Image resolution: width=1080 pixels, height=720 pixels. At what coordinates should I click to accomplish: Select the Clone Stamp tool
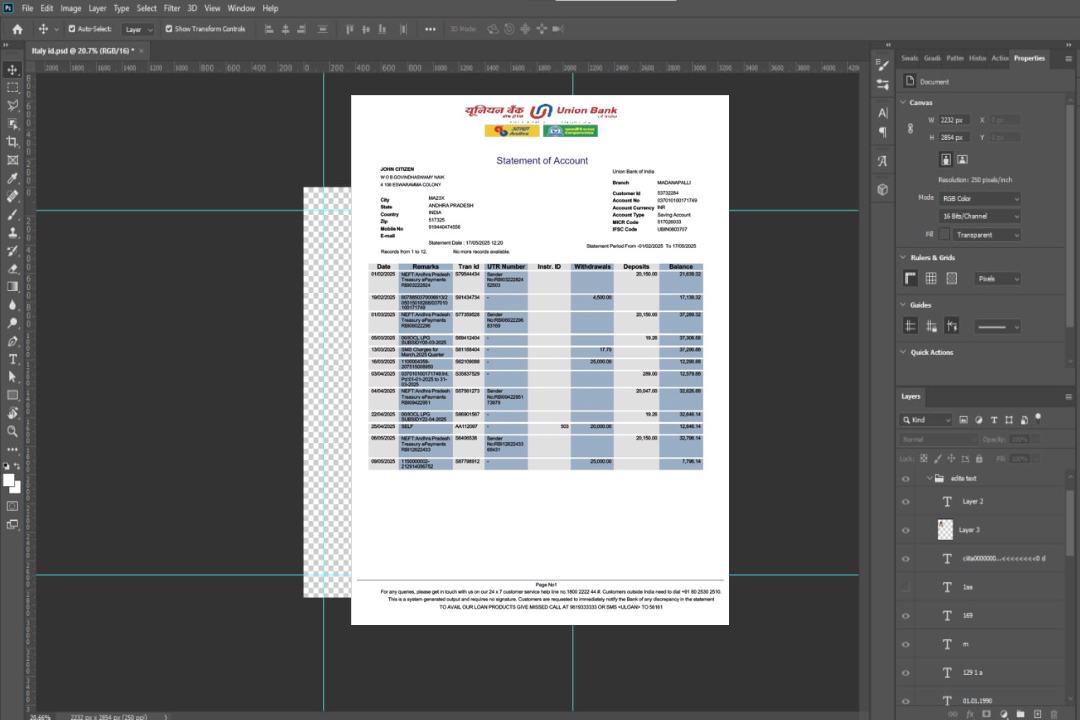click(x=12, y=233)
